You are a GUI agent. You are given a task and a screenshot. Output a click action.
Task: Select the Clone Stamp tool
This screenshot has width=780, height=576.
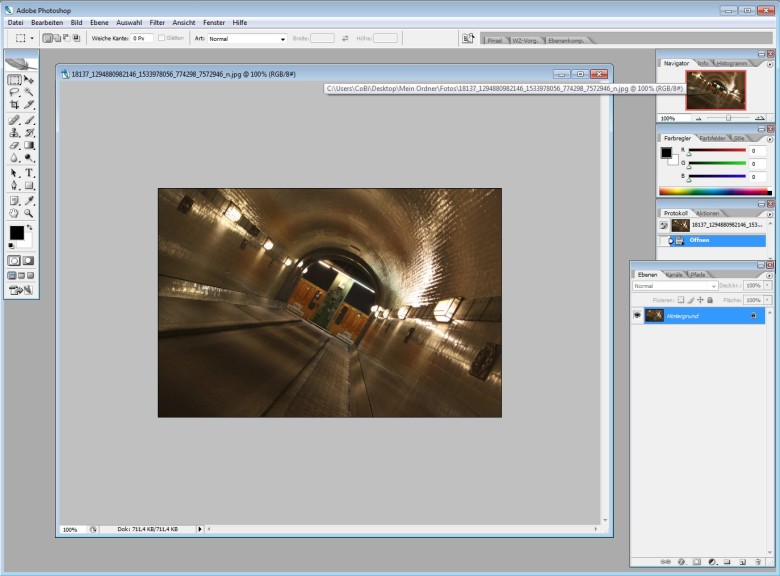click(x=14, y=133)
